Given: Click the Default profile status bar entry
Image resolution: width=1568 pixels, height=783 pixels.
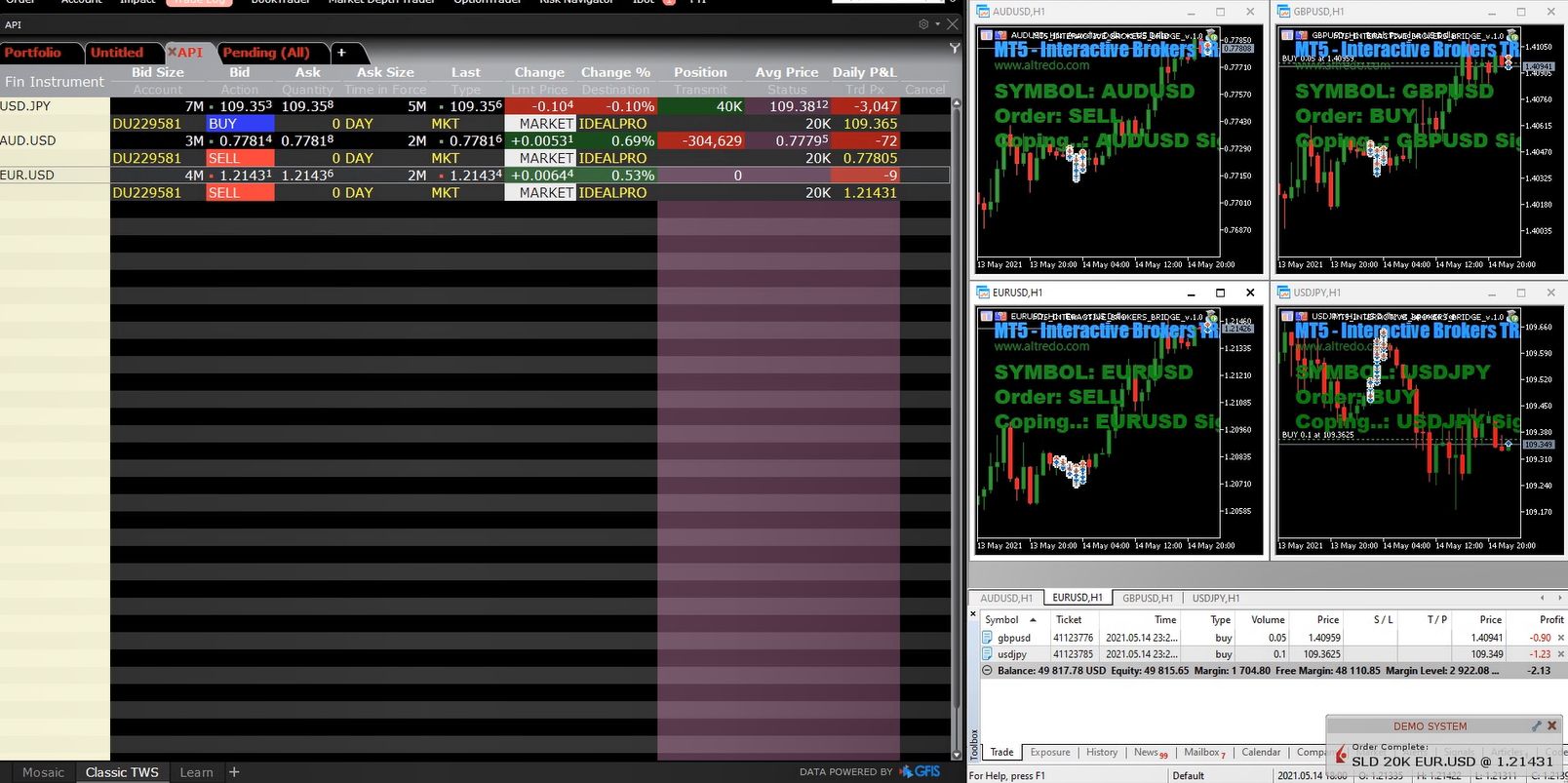Looking at the screenshot, I should coord(1188,776).
